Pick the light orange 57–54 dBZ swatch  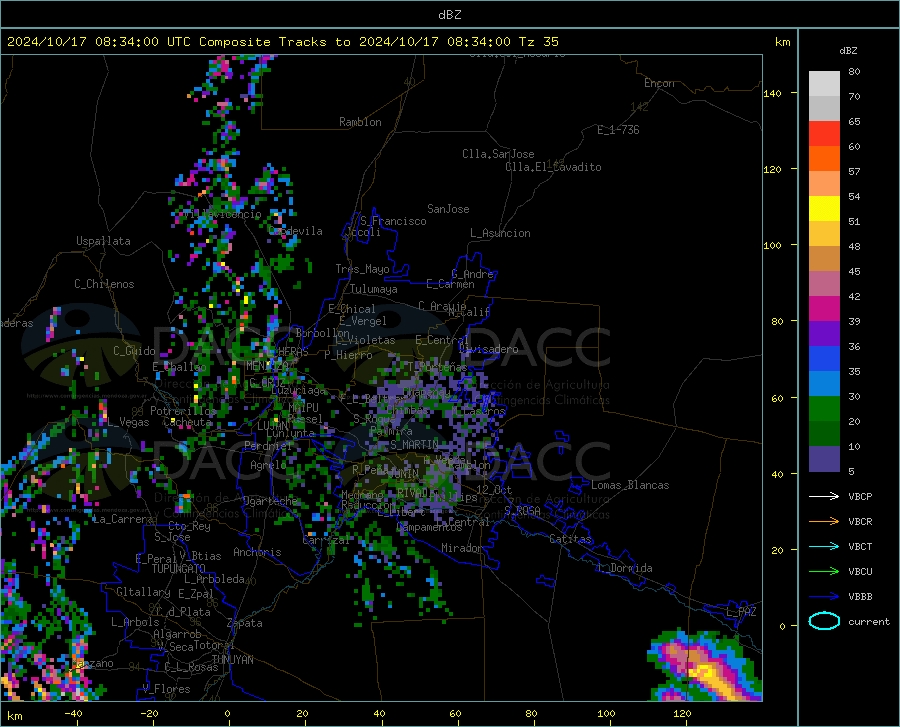(824, 184)
